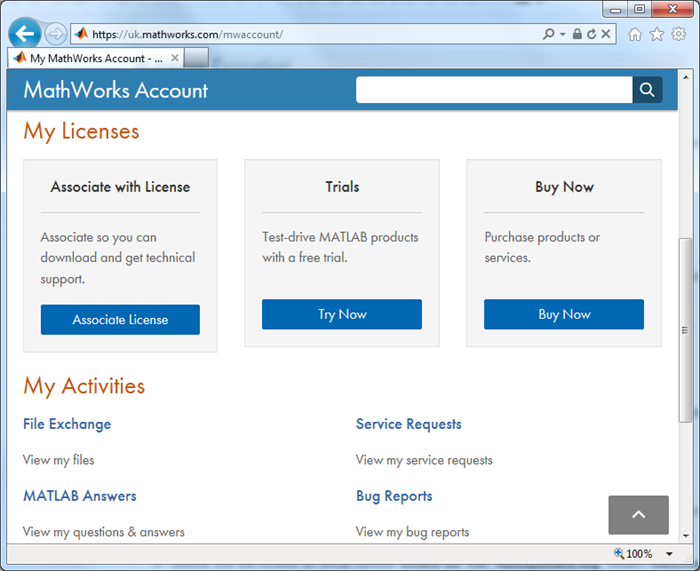The width and height of the screenshot is (700, 571).
Task: Click the vertical page scrollbar thumb
Action: coord(685,330)
